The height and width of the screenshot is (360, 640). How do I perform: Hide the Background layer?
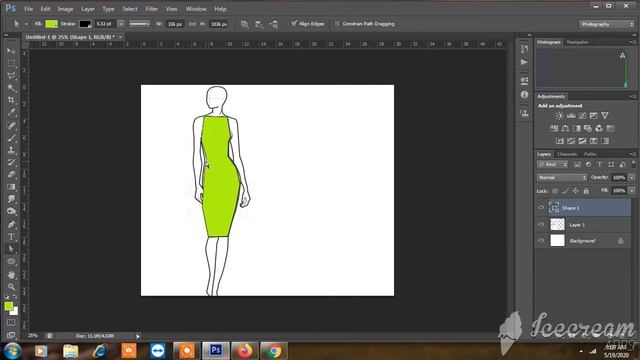(541, 240)
